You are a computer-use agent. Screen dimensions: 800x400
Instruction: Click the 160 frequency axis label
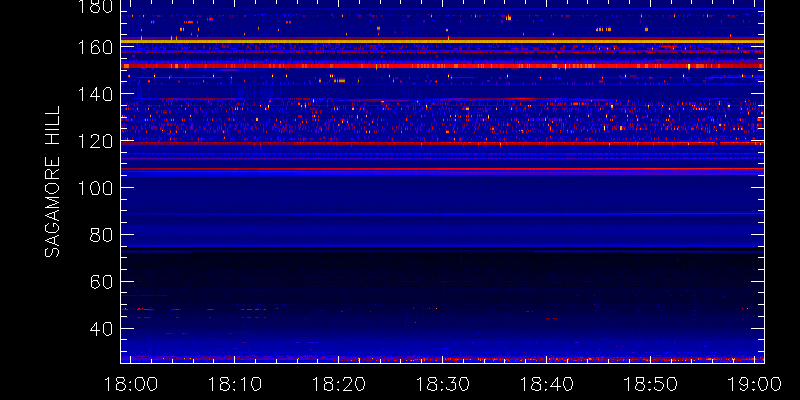point(94,47)
